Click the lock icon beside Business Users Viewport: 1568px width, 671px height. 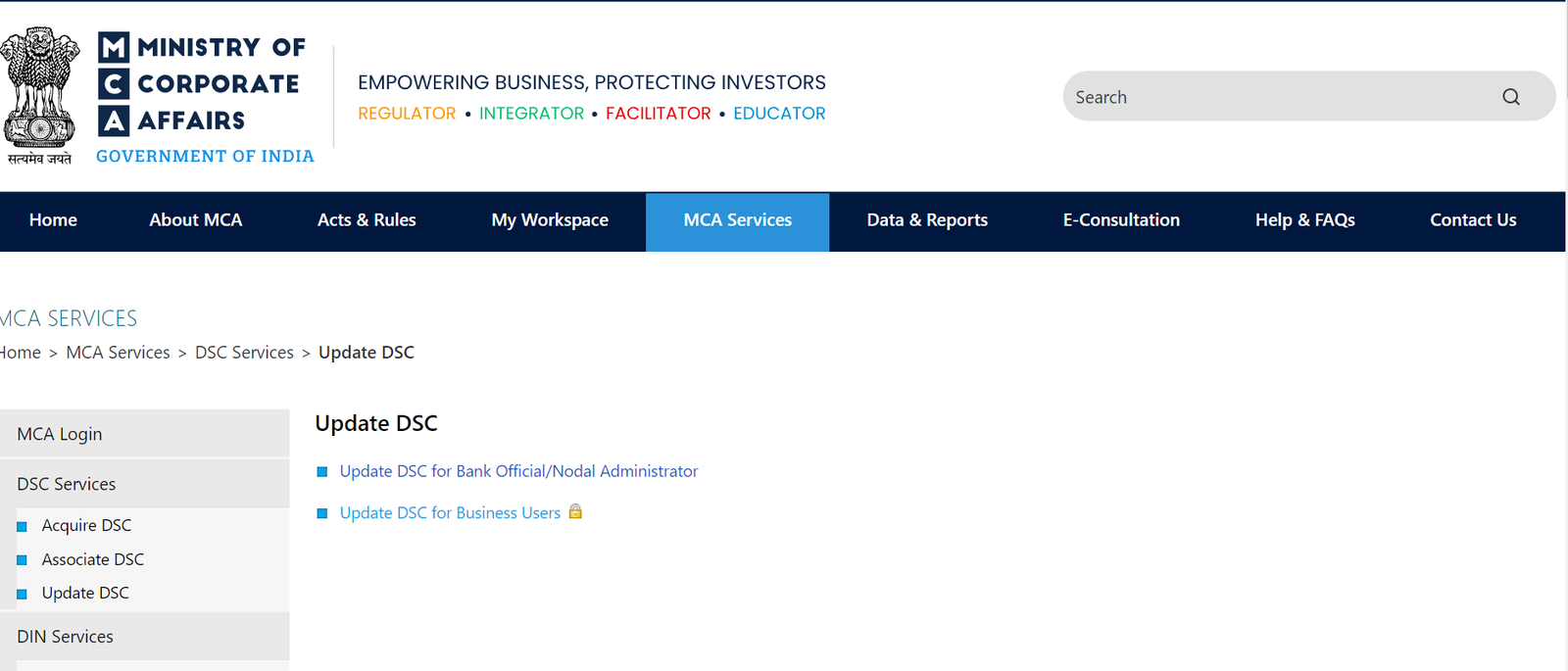point(575,511)
